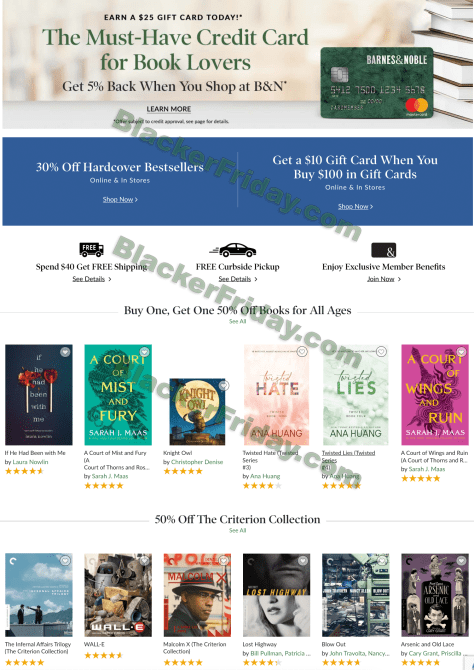Click heart icon on Arsenic and Old Lace
Image resolution: width=474 pixels, height=670 pixels.
click(x=461, y=561)
